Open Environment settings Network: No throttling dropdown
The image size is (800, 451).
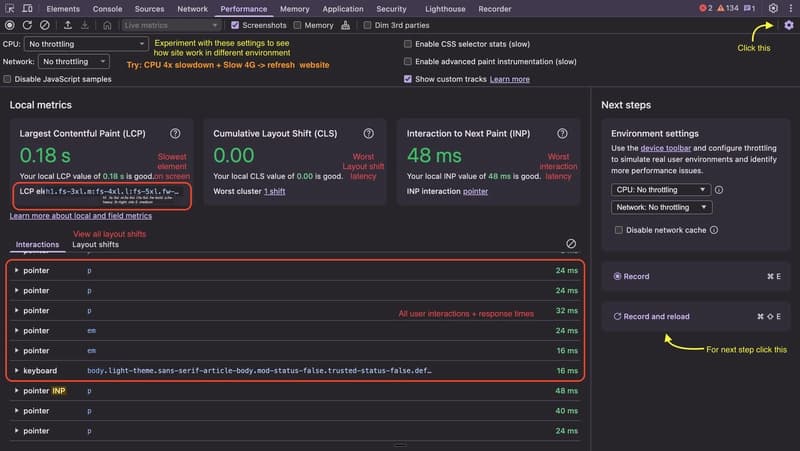pyautogui.click(x=661, y=207)
